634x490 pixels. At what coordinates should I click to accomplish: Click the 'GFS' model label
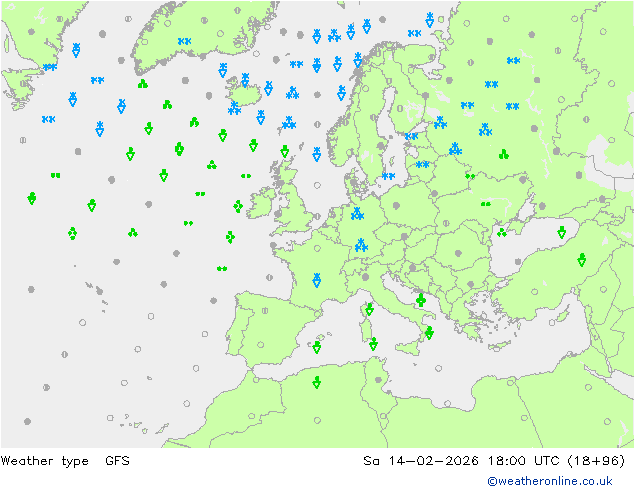117,460
